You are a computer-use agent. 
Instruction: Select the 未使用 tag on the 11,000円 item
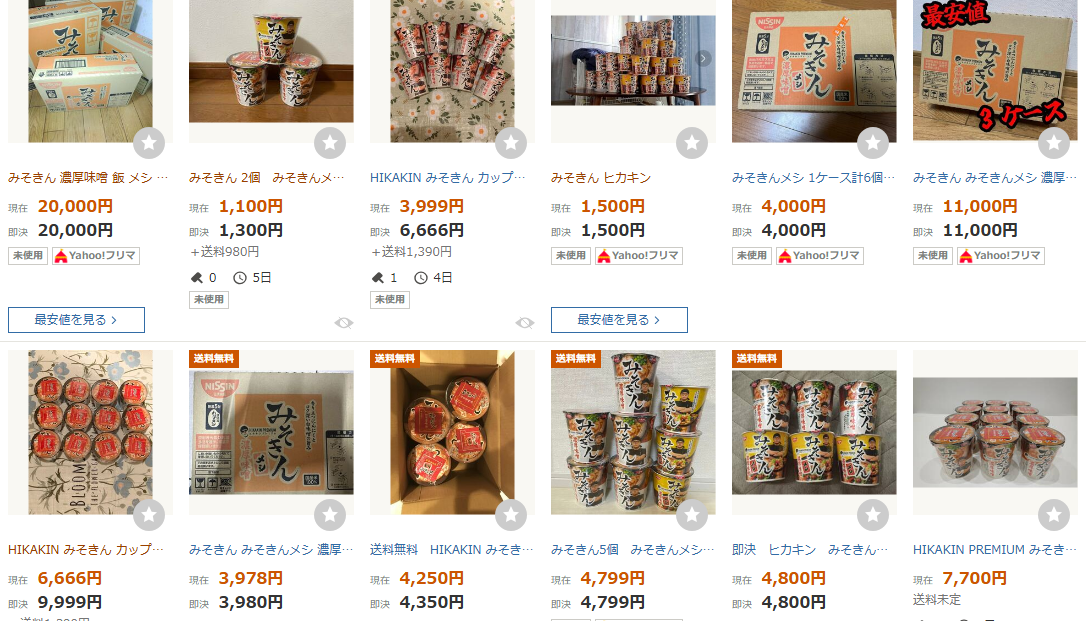[932, 255]
